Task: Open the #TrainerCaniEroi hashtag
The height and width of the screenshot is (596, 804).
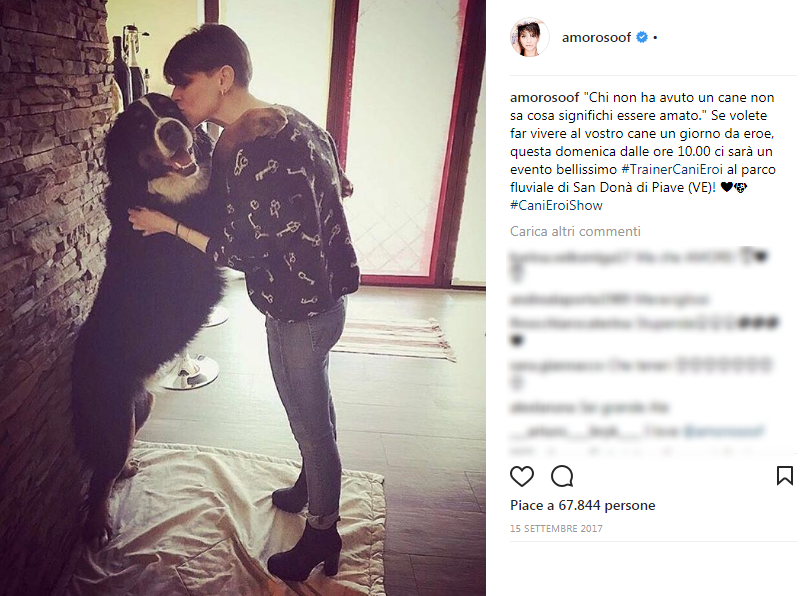Action: pyautogui.click(x=672, y=169)
